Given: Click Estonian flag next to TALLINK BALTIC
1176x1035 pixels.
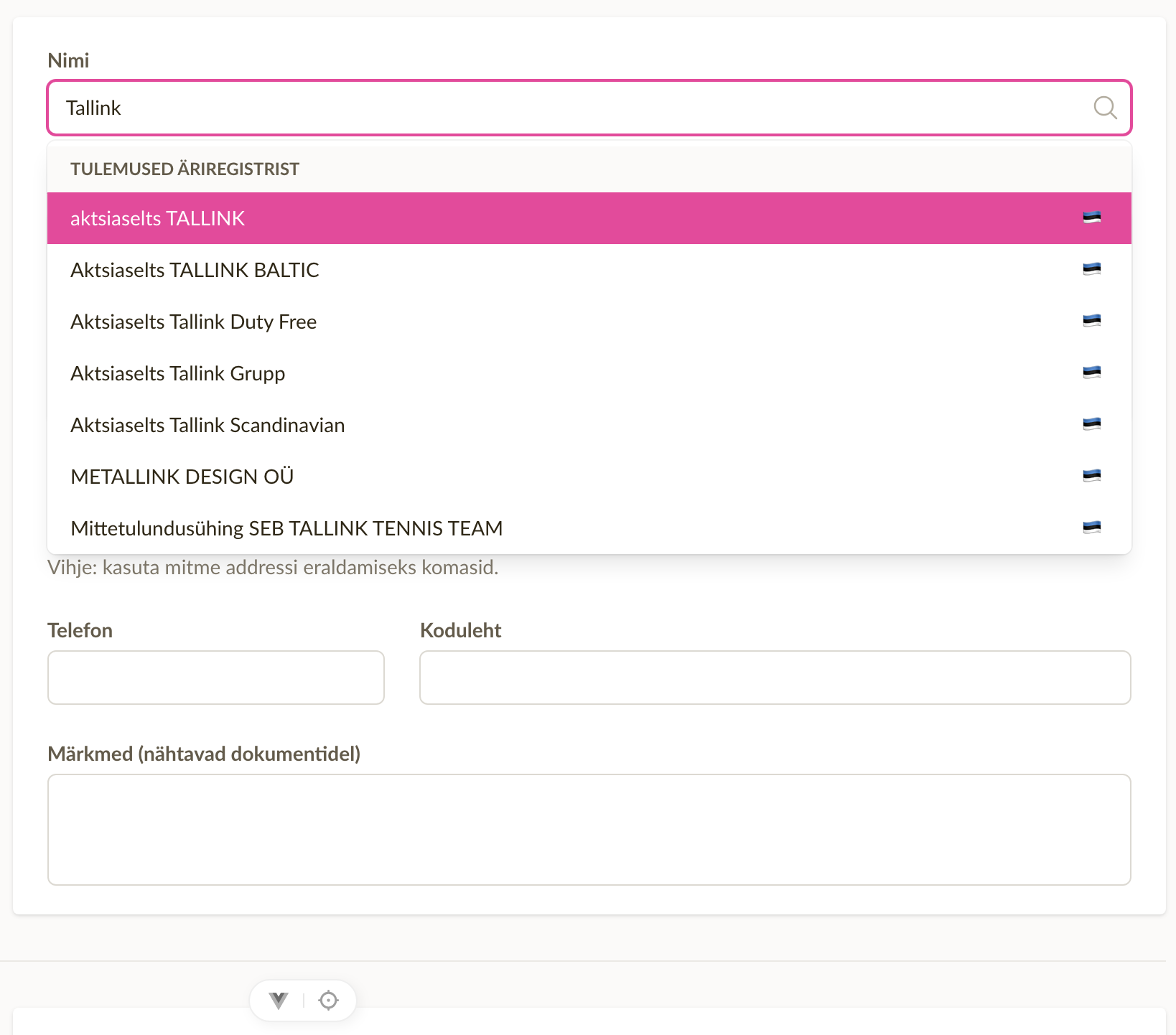Looking at the screenshot, I should coord(1092,269).
